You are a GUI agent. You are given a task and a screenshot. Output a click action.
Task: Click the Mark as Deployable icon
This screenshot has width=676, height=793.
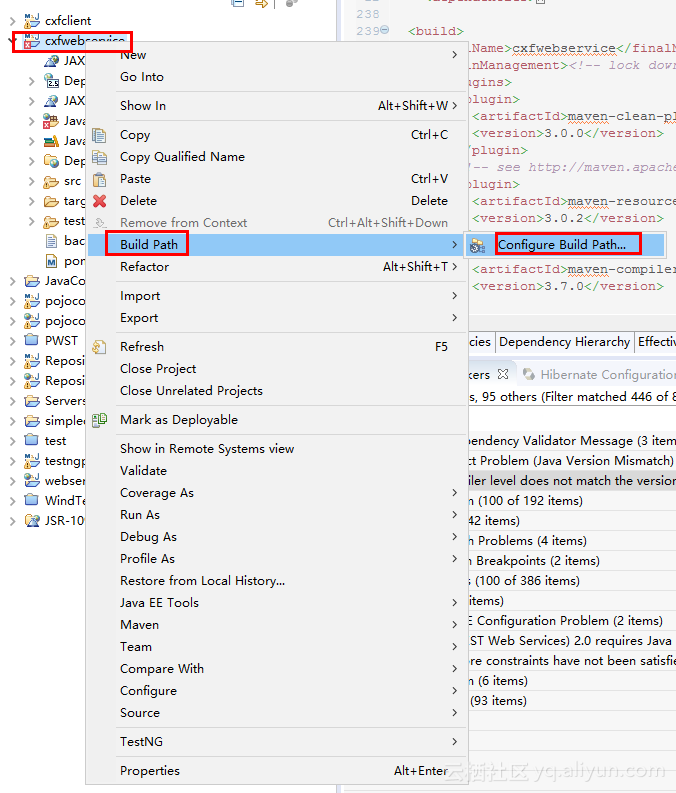pos(100,420)
